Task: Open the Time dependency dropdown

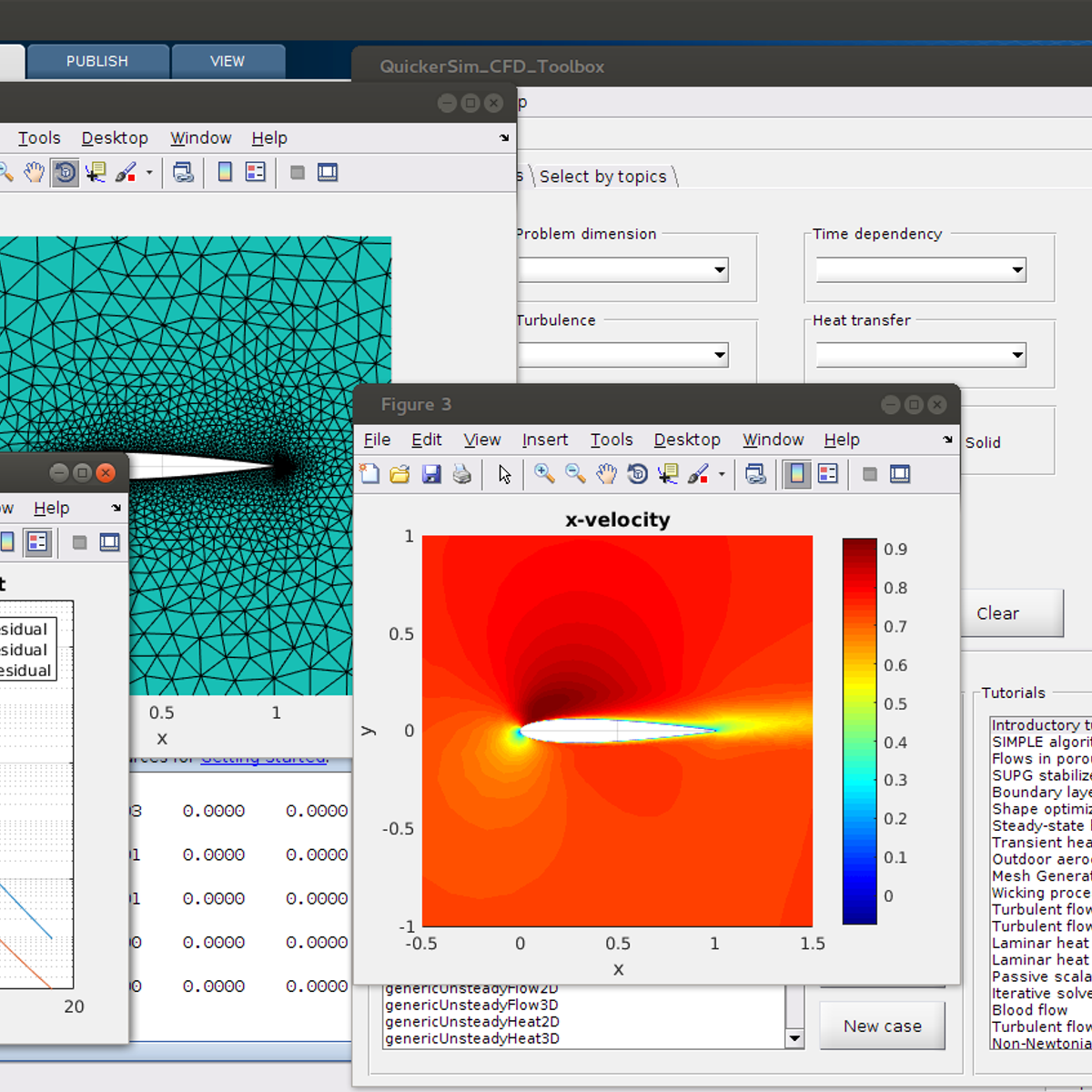Action: (1017, 269)
